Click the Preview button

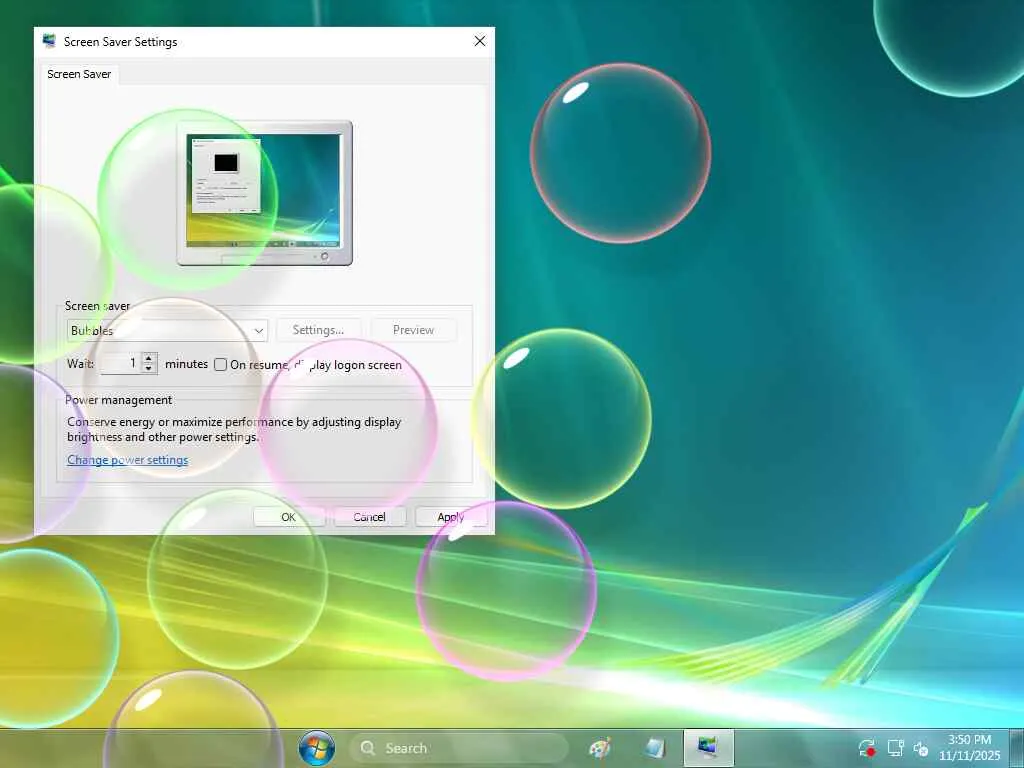[413, 330]
